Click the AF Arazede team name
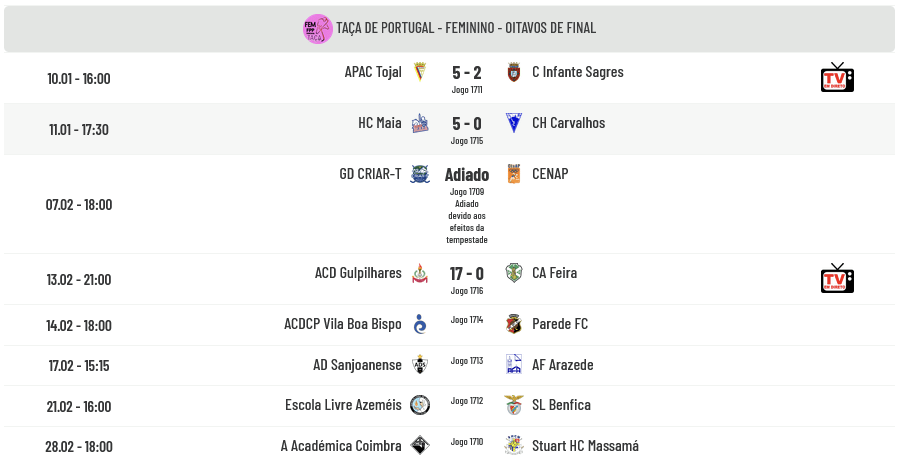This screenshot has height=466, width=902. click(x=562, y=365)
